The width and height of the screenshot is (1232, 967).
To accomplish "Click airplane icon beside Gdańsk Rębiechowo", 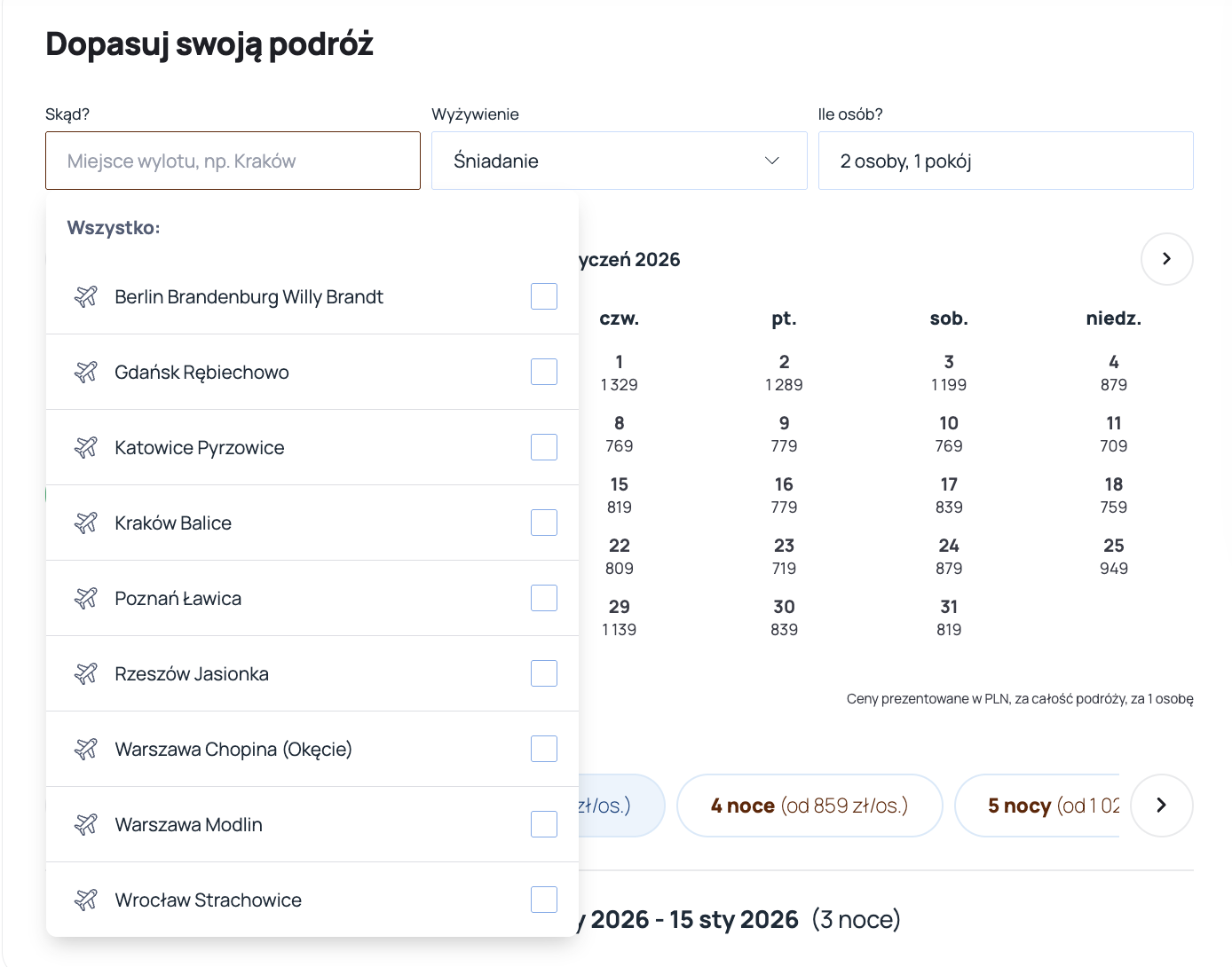I will pos(86,372).
